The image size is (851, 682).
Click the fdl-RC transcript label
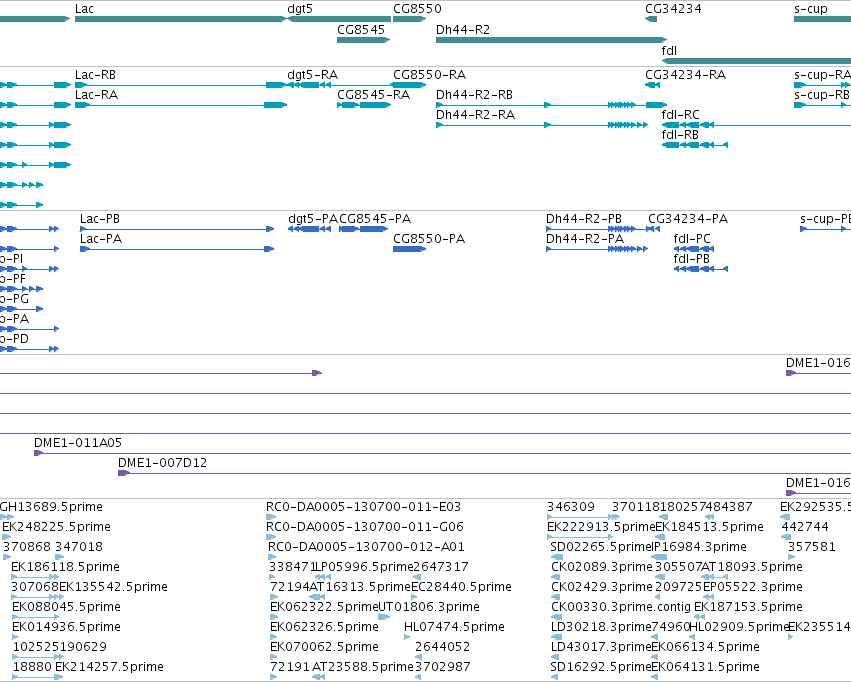coord(681,115)
